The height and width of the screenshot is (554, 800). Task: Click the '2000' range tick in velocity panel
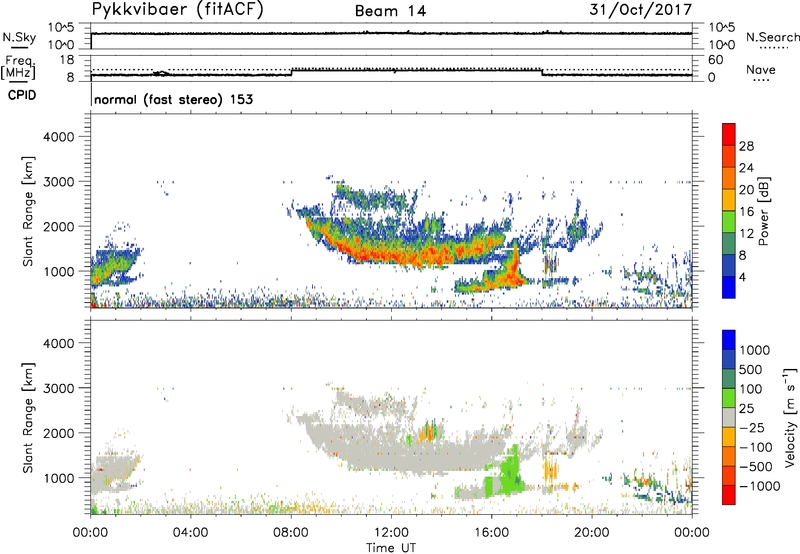(58, 433)
